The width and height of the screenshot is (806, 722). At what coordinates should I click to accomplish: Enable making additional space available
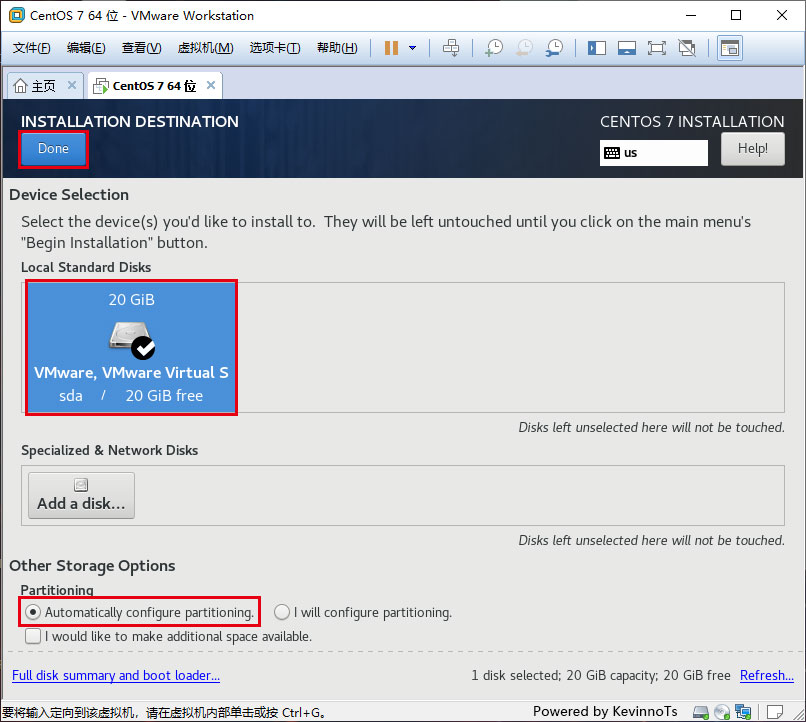click(168, 636)
